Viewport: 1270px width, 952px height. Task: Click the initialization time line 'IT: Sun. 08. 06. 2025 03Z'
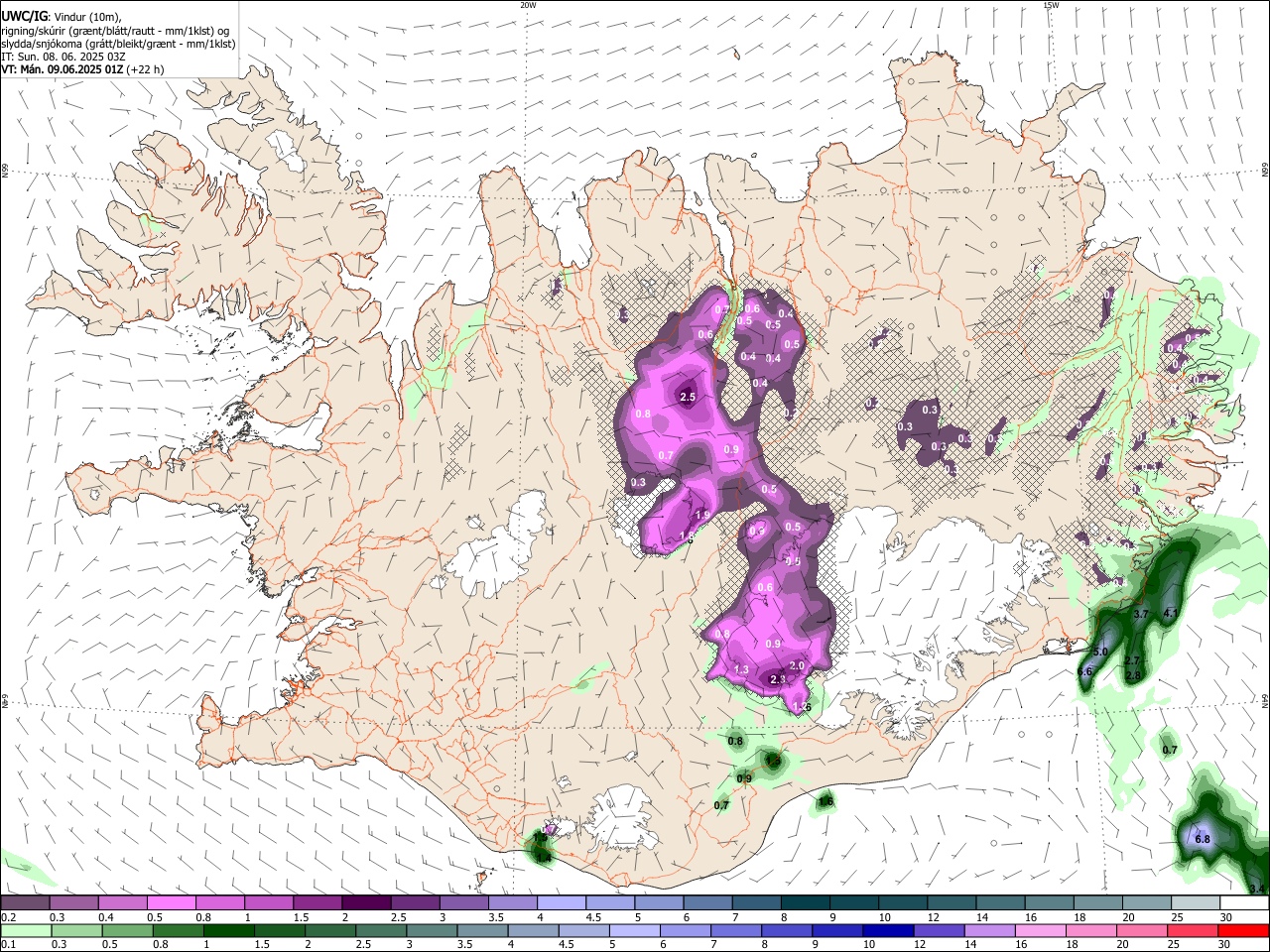click(63, 57)
